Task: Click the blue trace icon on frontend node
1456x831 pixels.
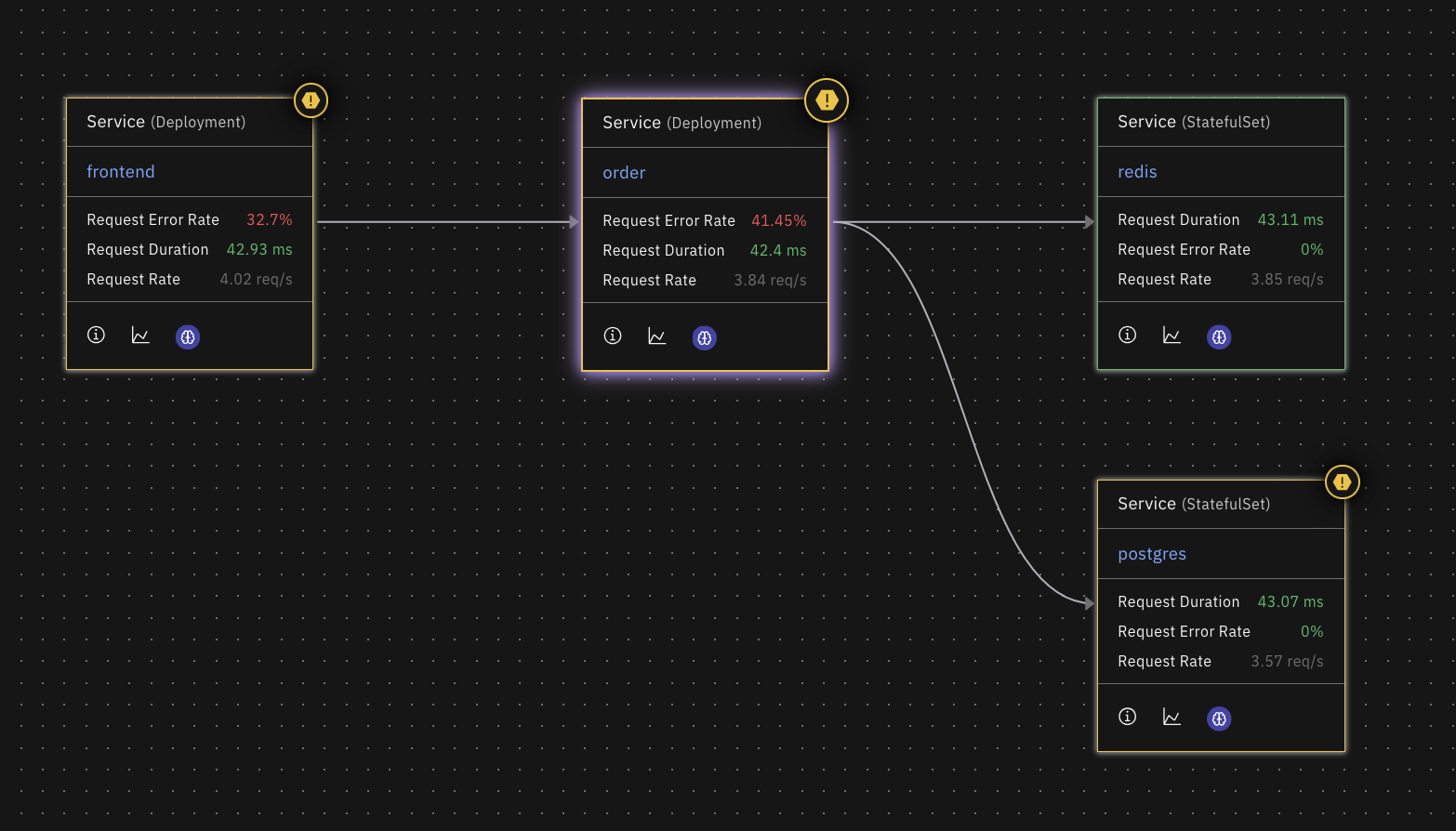Action: (188, 336)
